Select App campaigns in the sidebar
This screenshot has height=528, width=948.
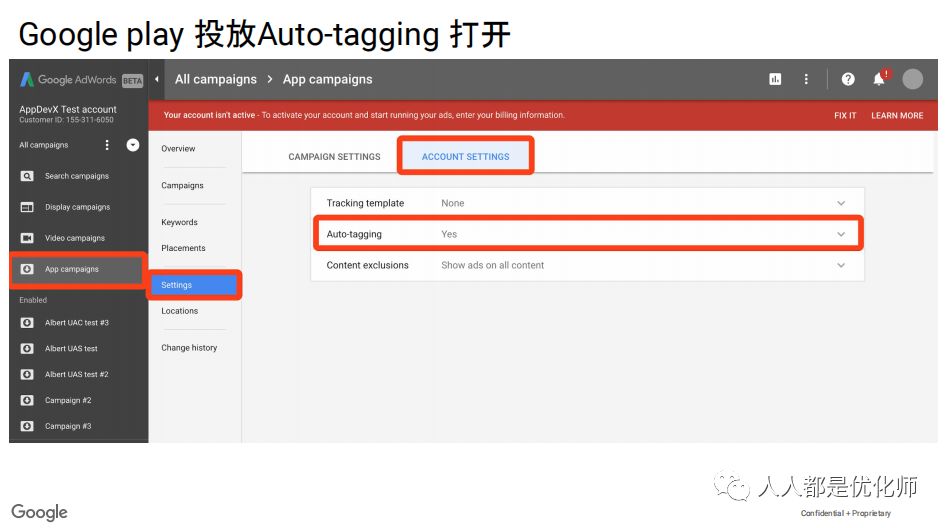click(x=71, y=269)
